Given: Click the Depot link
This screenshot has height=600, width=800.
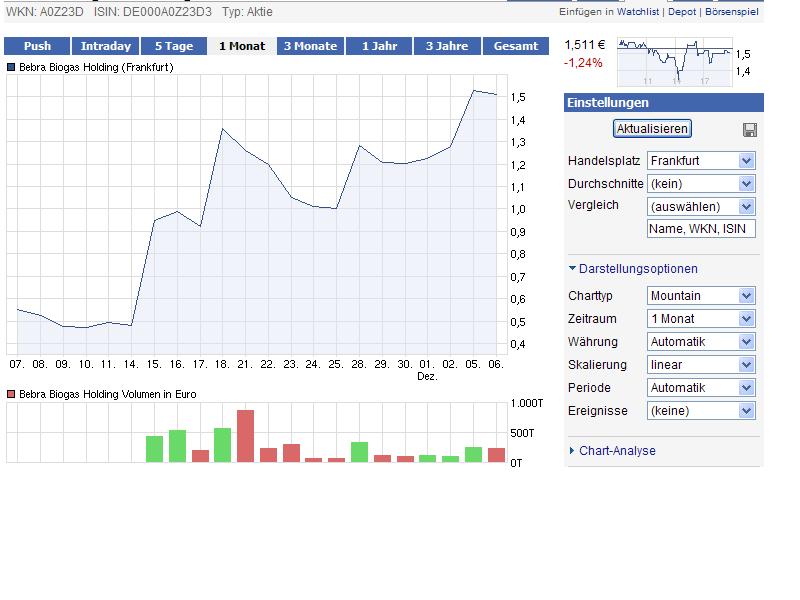Looking at the screenshot, I should click(x=682, y=12).
